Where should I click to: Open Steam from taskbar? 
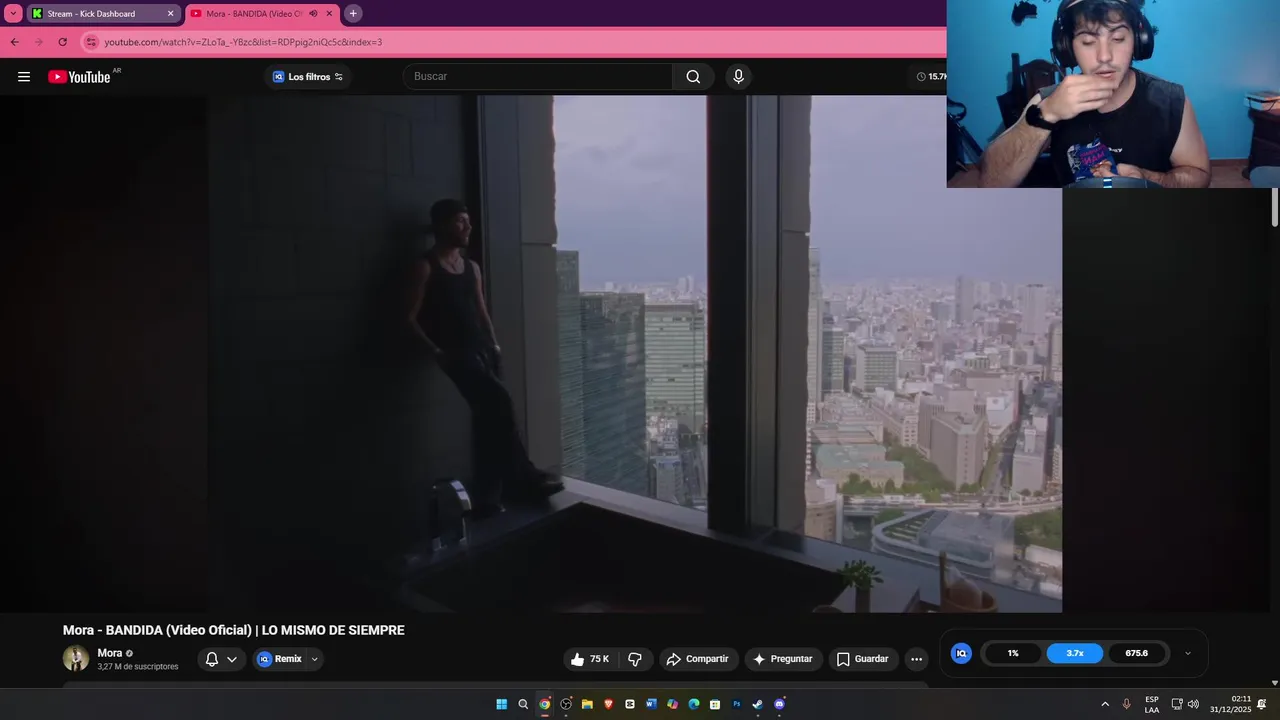(758, 704)
